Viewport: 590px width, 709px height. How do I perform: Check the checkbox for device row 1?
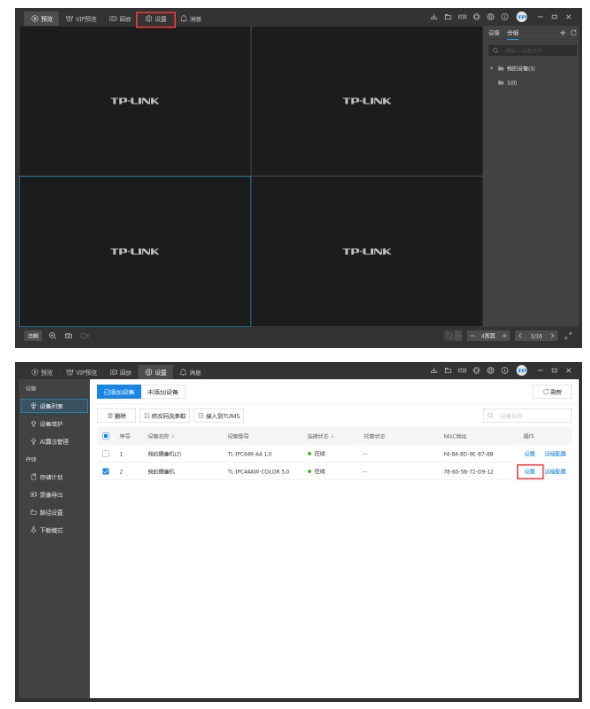click(106, 454)
